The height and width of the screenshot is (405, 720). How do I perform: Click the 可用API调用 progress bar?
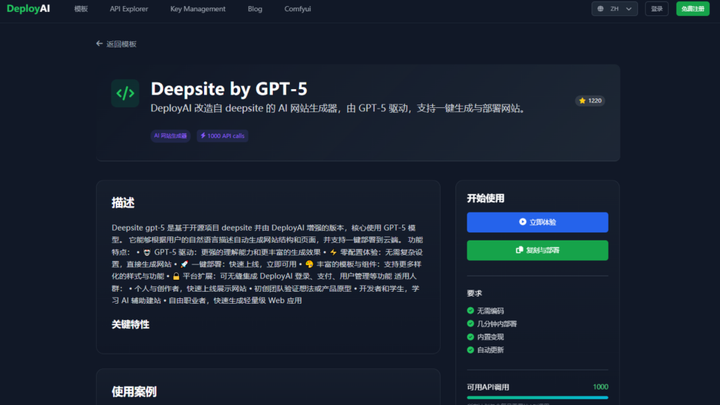[537, 398]
